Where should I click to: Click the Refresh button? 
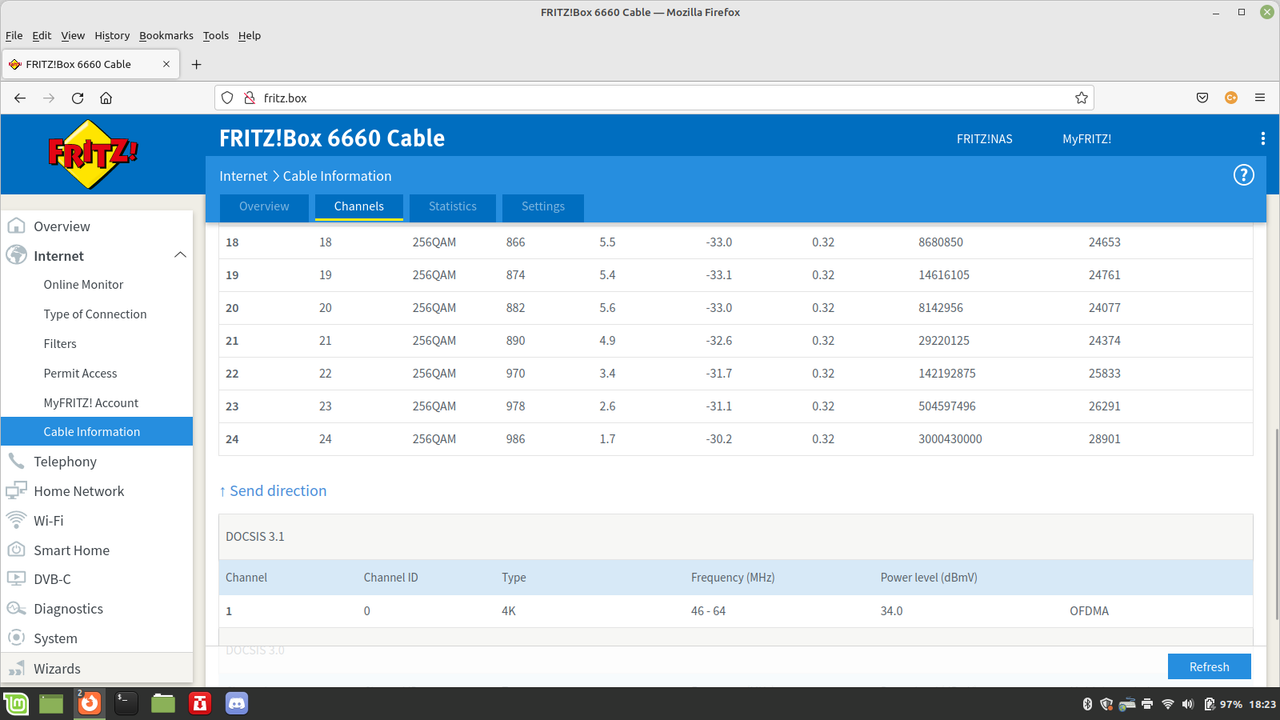pos(1209,667)
